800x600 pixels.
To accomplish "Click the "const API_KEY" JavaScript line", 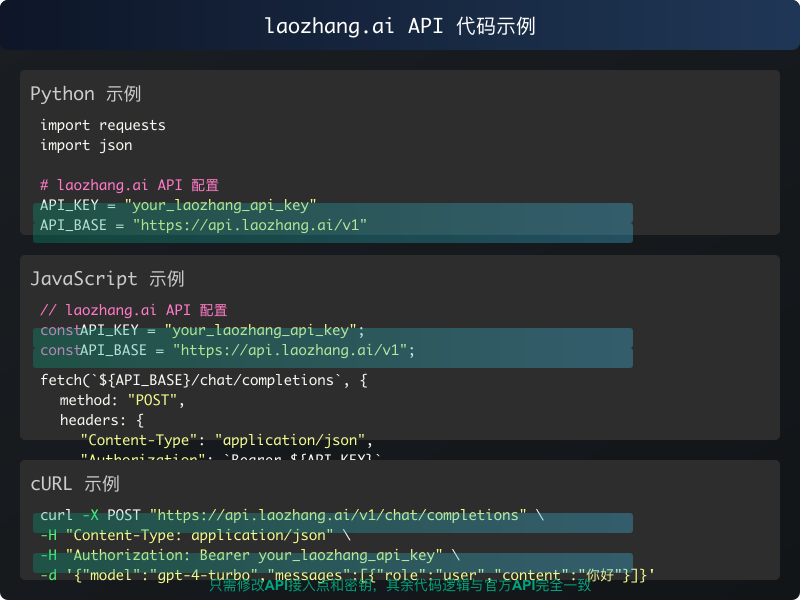I will [203, 331].
